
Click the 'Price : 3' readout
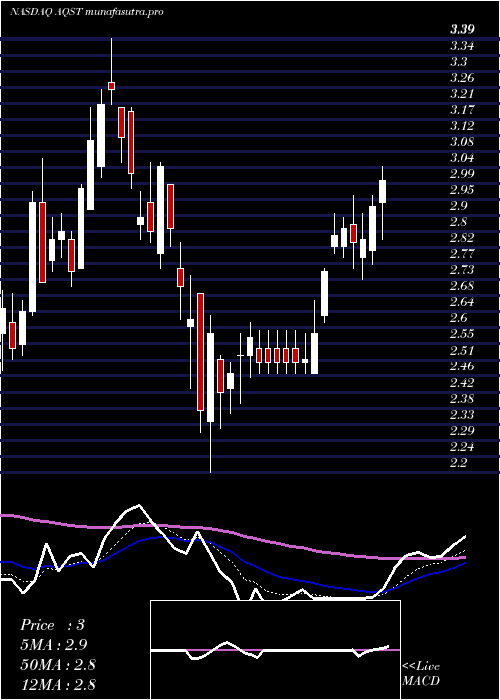click(52, 625)
